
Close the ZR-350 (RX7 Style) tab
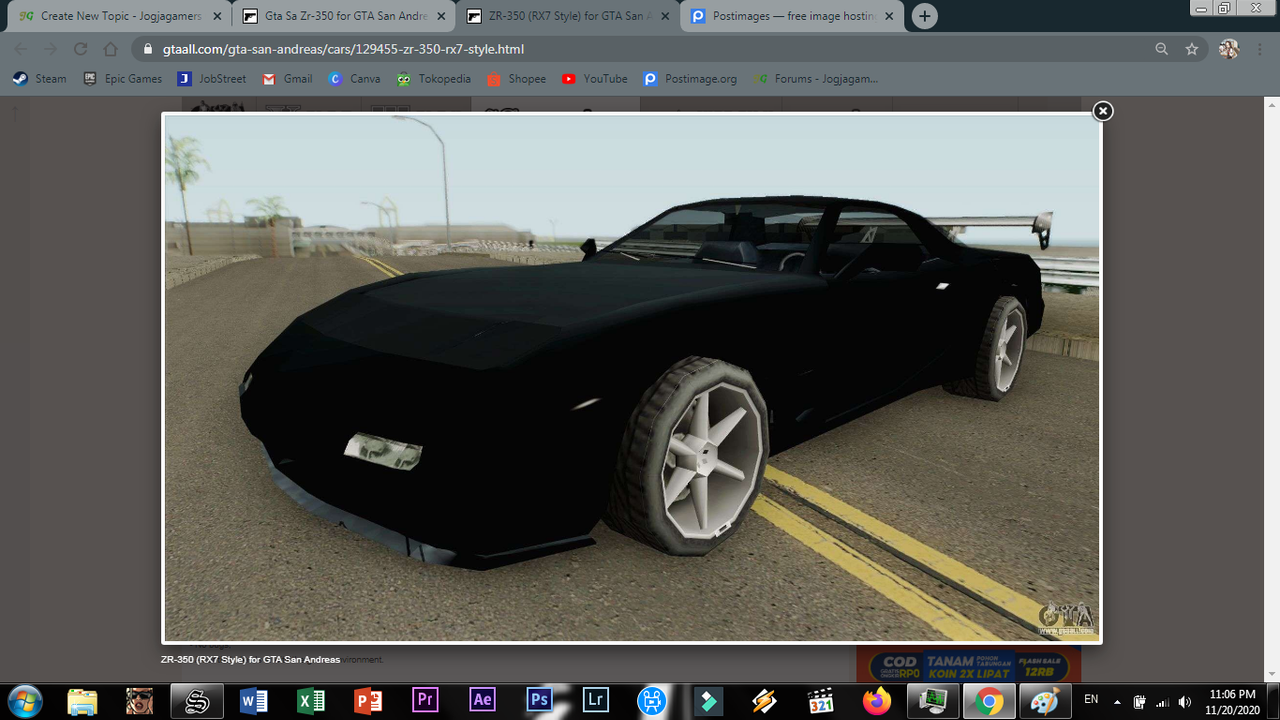(665, 16)
